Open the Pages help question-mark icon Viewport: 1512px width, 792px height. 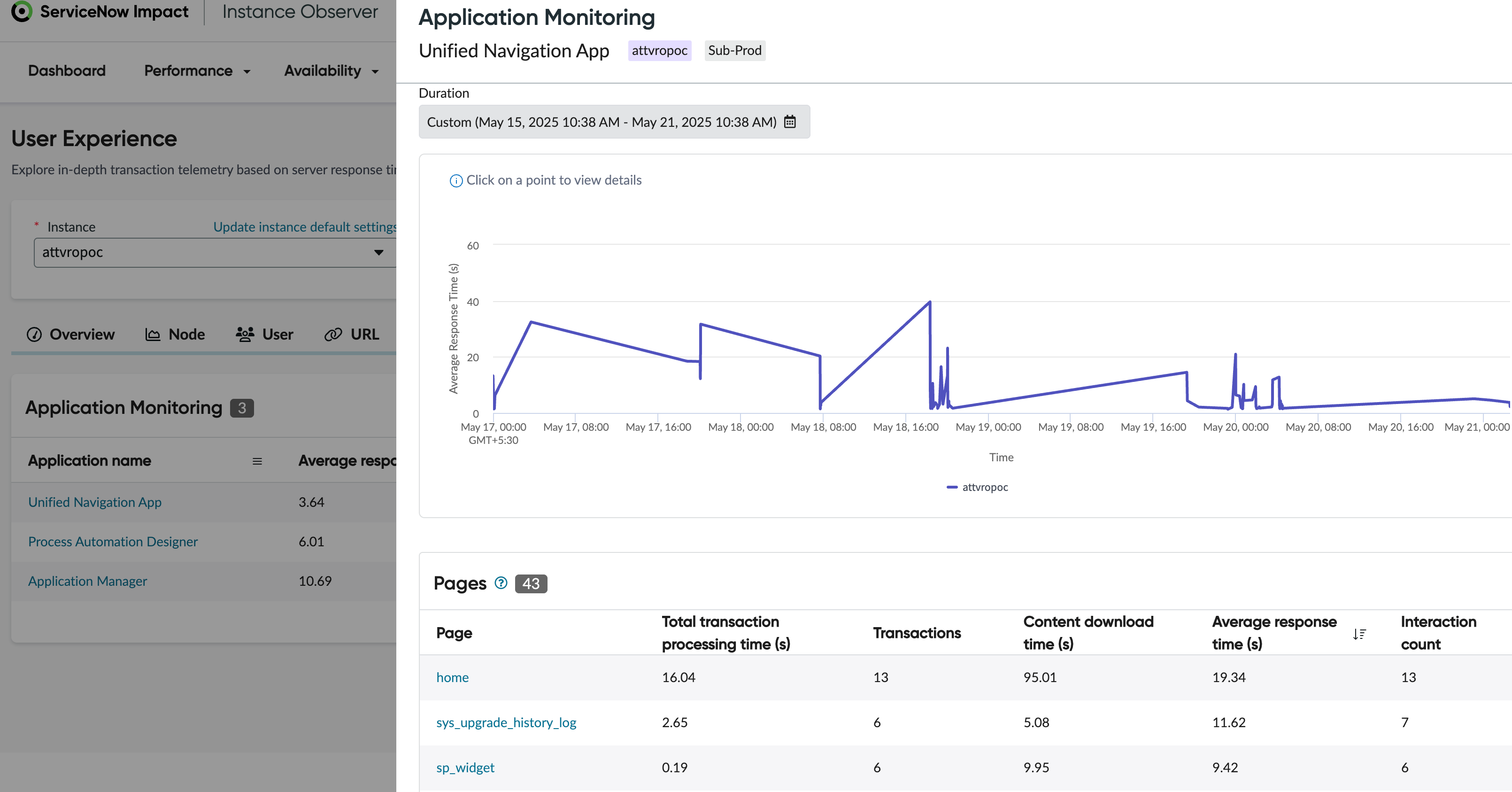(501, 583)
